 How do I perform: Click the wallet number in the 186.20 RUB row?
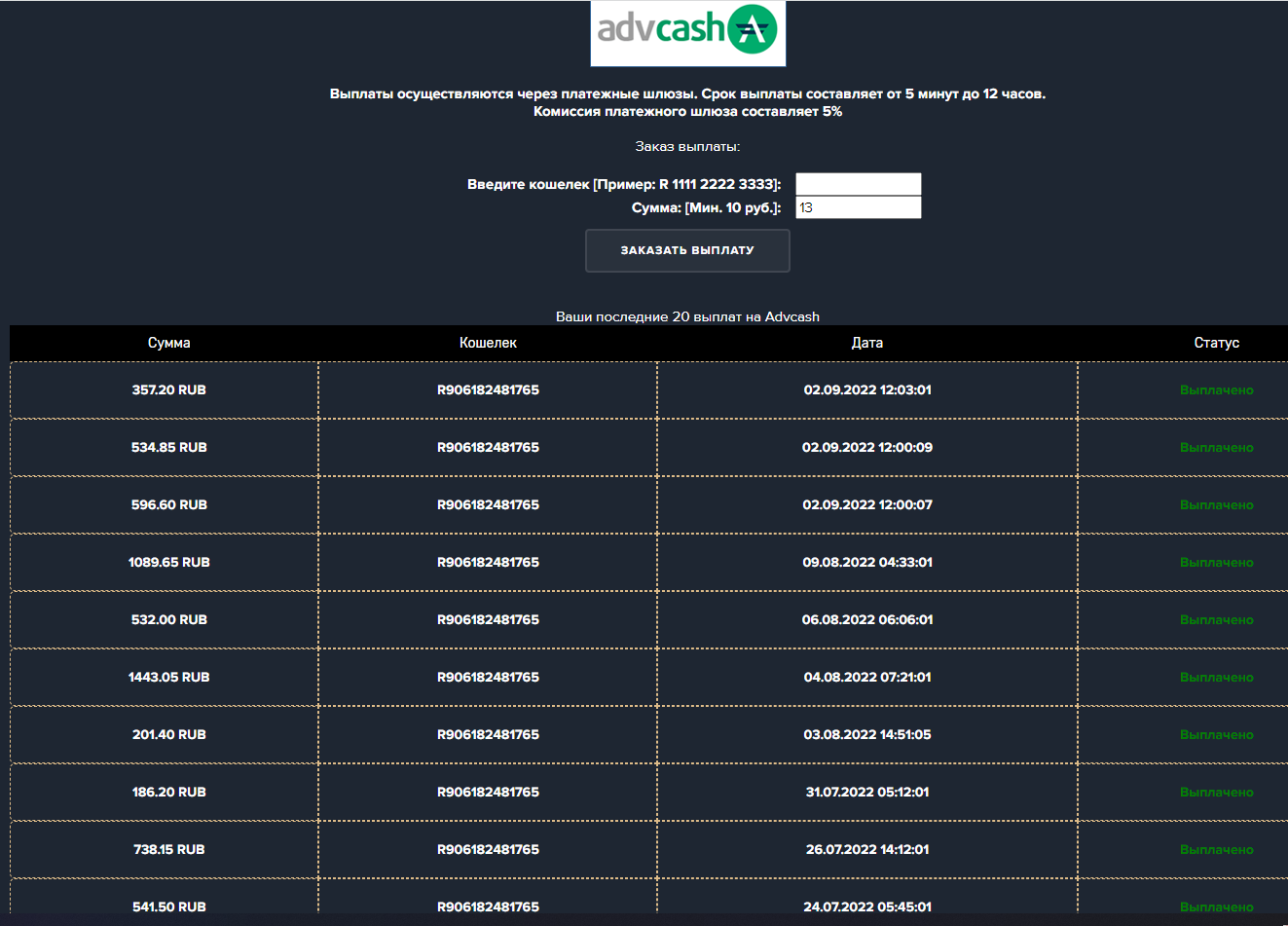[x=488, y=792]
